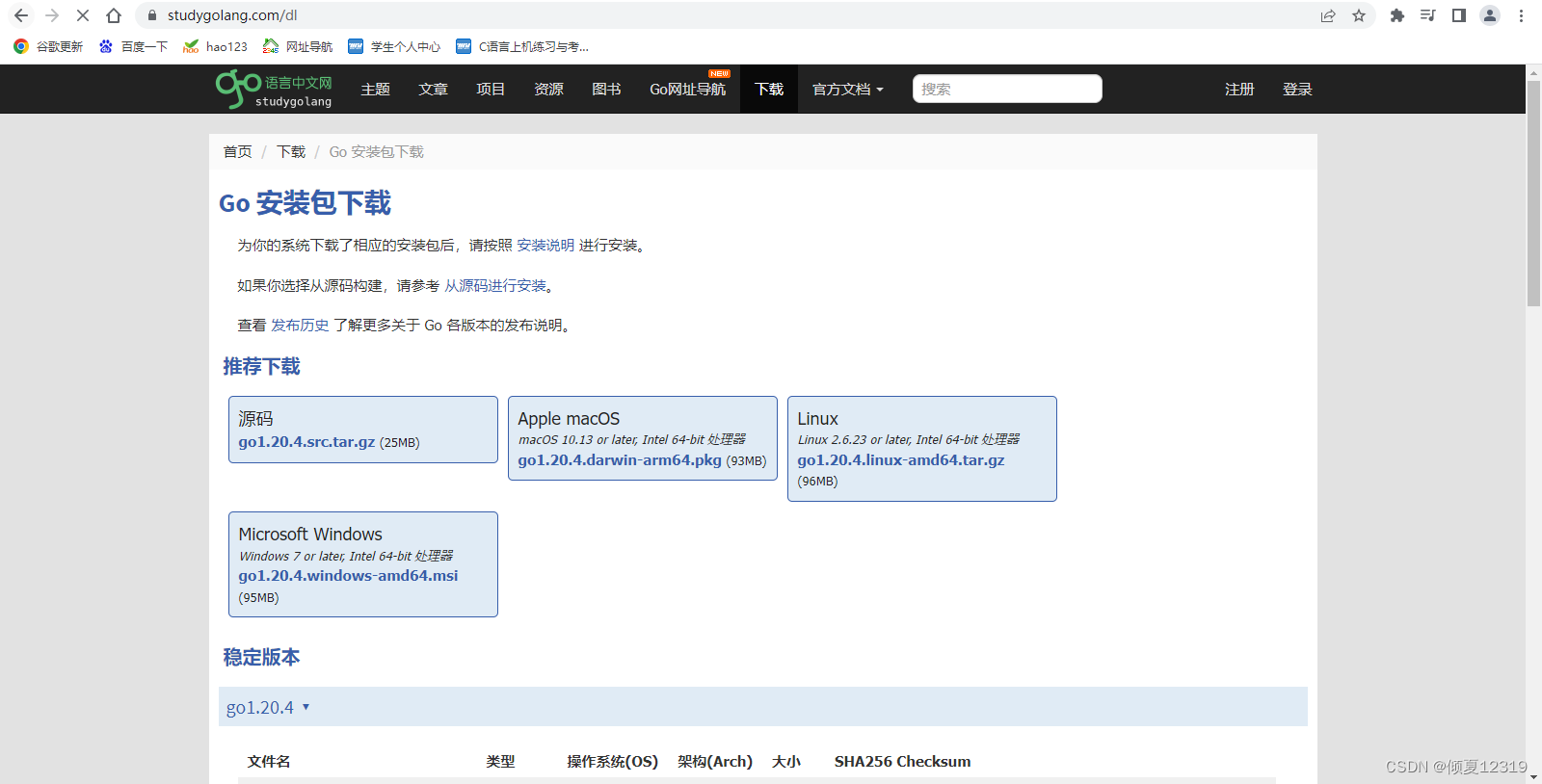The image size is (1542, 784).
Task: Open C语言上机练习与考 bookmark
Action: point(522,46)
